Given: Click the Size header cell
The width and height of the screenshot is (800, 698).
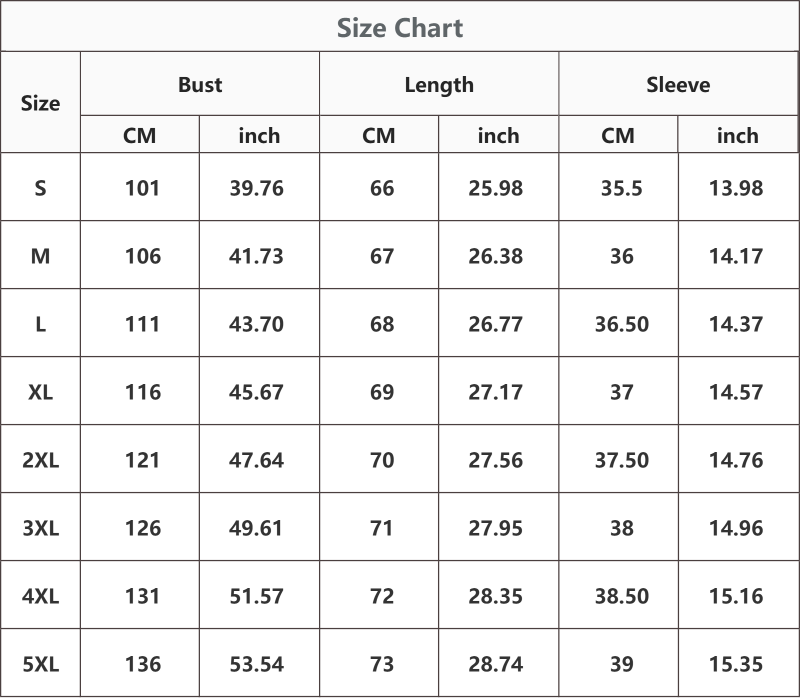Looking at the screenshot, I should pos(40,103).
